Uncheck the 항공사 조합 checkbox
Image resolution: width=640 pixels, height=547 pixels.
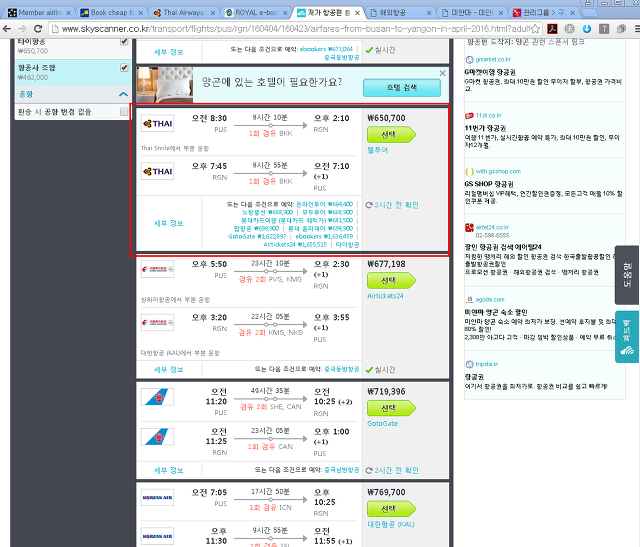coord(124,67)
